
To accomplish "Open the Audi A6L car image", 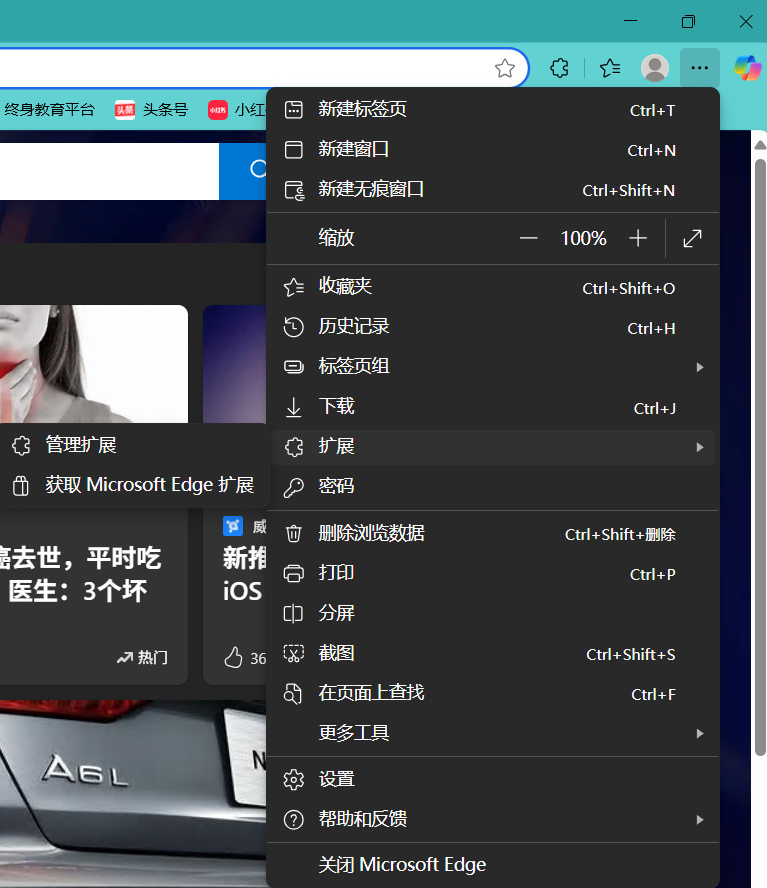I will click(x=133, y=793).
